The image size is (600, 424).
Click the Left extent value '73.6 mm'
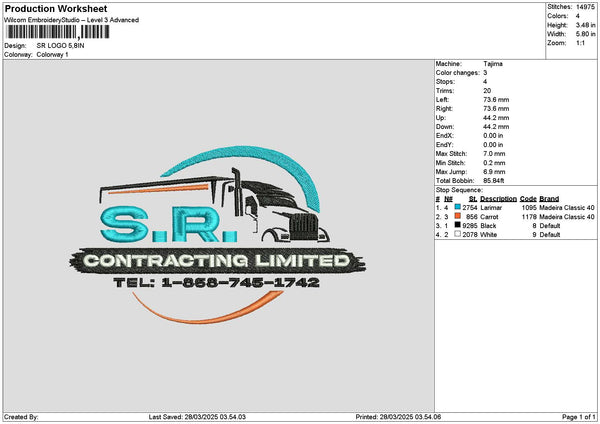coord(496,100)
